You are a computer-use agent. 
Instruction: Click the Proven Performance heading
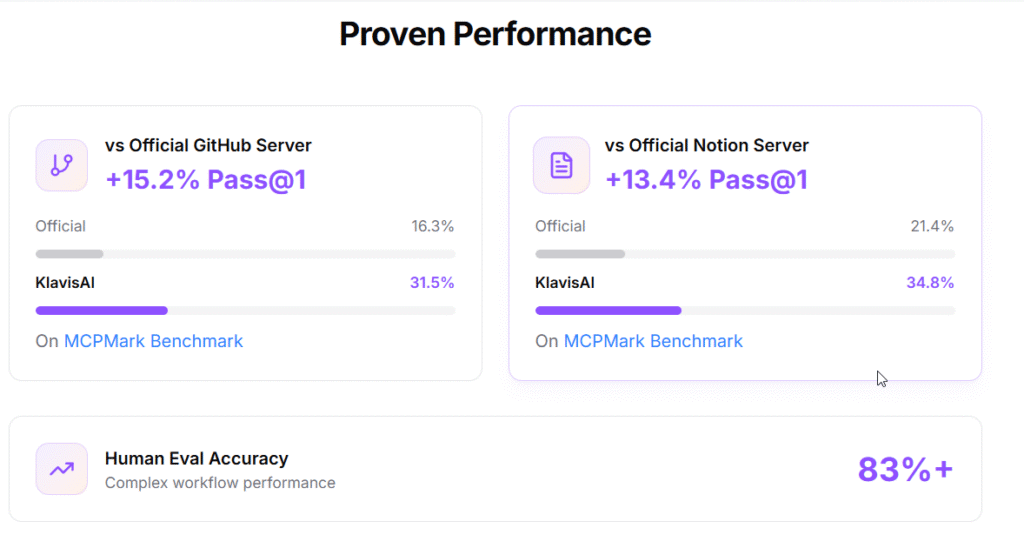495,34
